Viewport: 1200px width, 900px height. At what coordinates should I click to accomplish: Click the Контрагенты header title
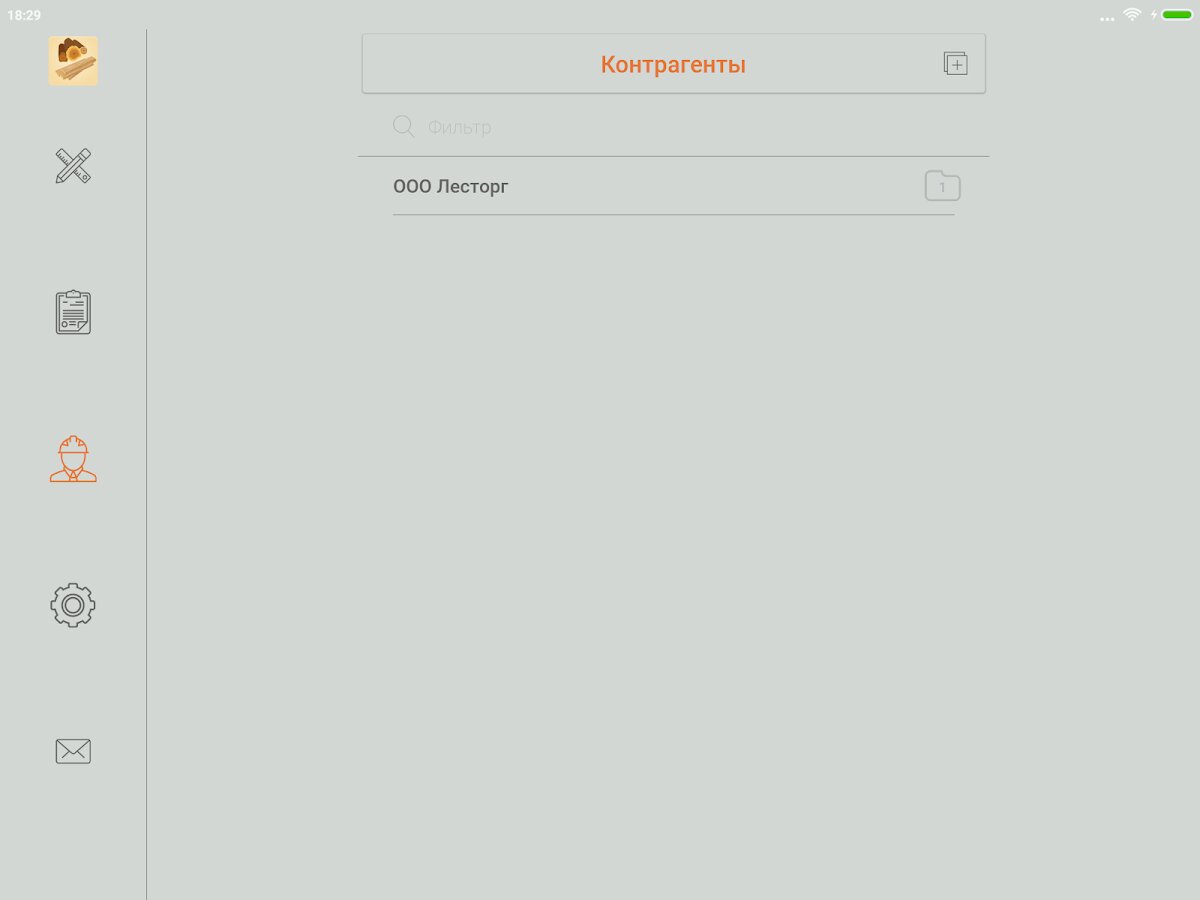pos(673,65)
